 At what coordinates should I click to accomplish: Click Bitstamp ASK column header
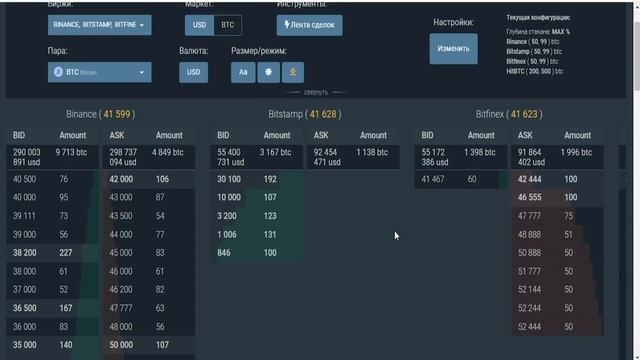click(321, 135)
